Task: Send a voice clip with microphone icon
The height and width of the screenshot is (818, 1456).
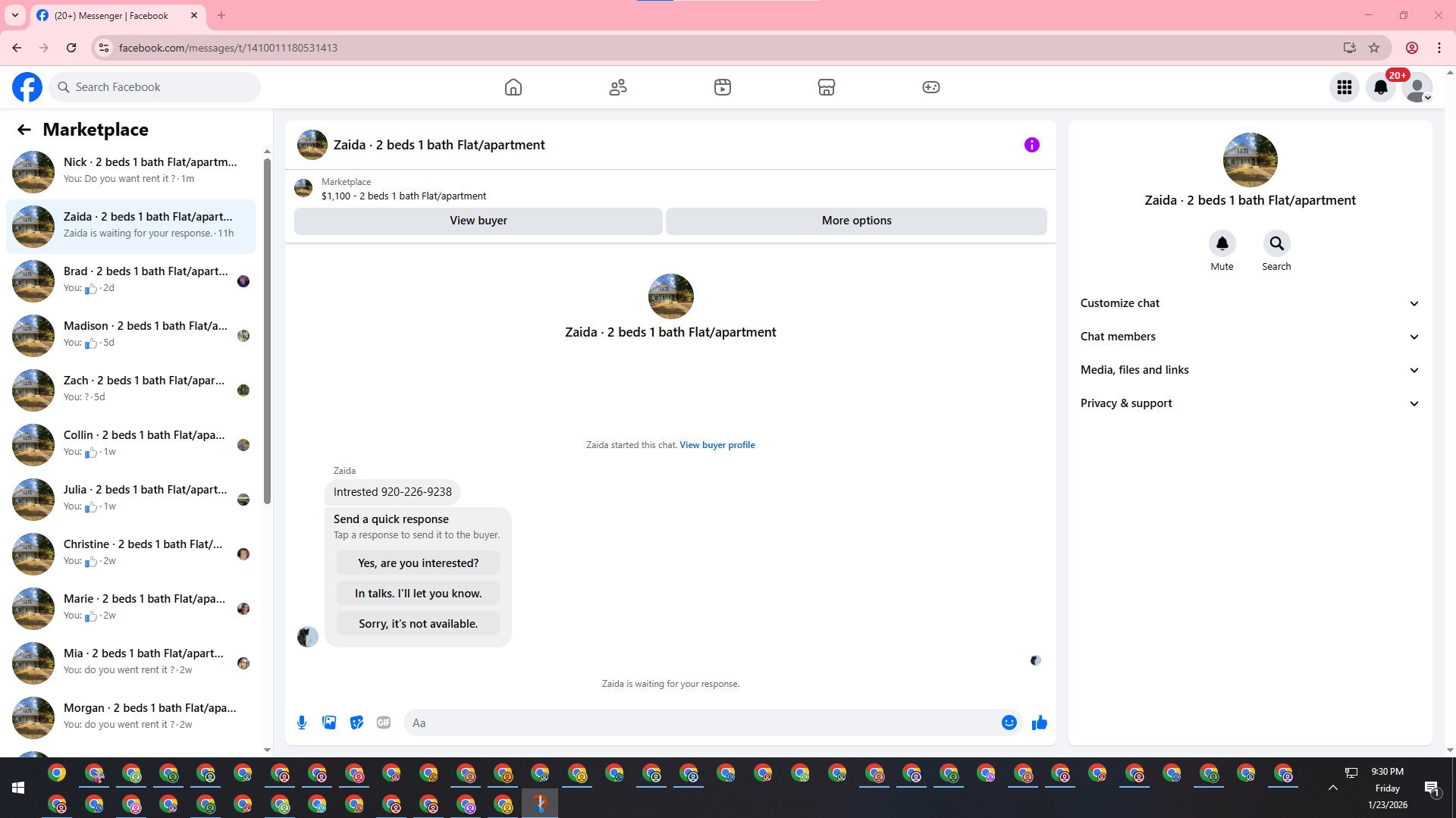Action: (302, 722)
